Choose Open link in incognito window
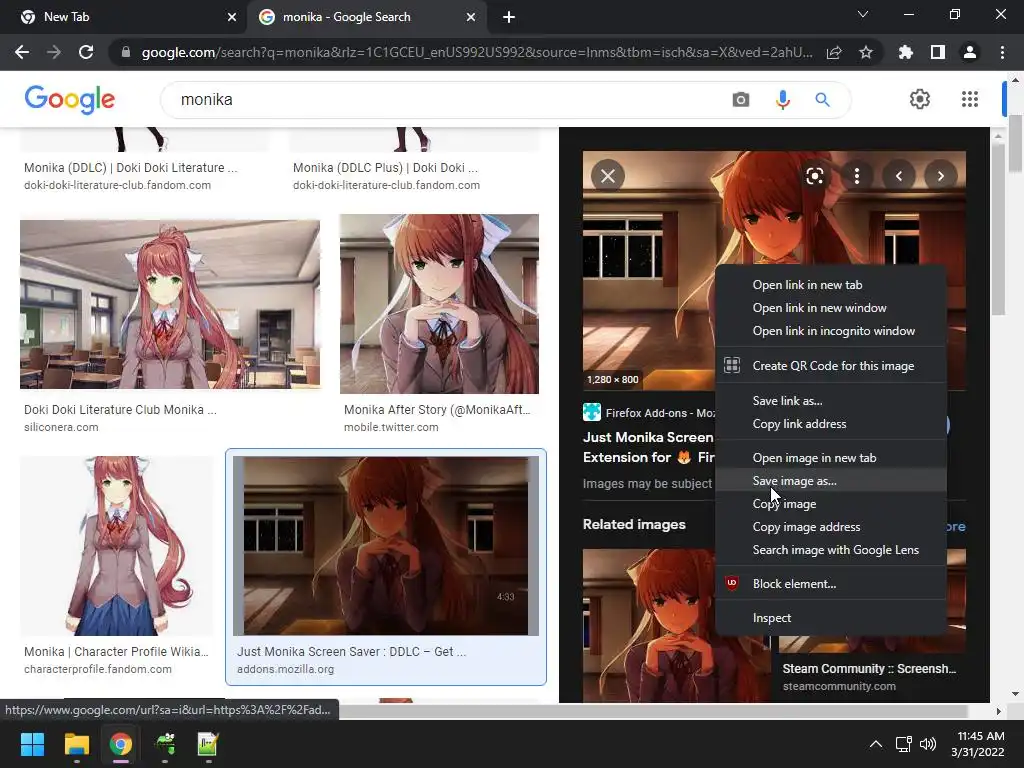 point(831,331)
